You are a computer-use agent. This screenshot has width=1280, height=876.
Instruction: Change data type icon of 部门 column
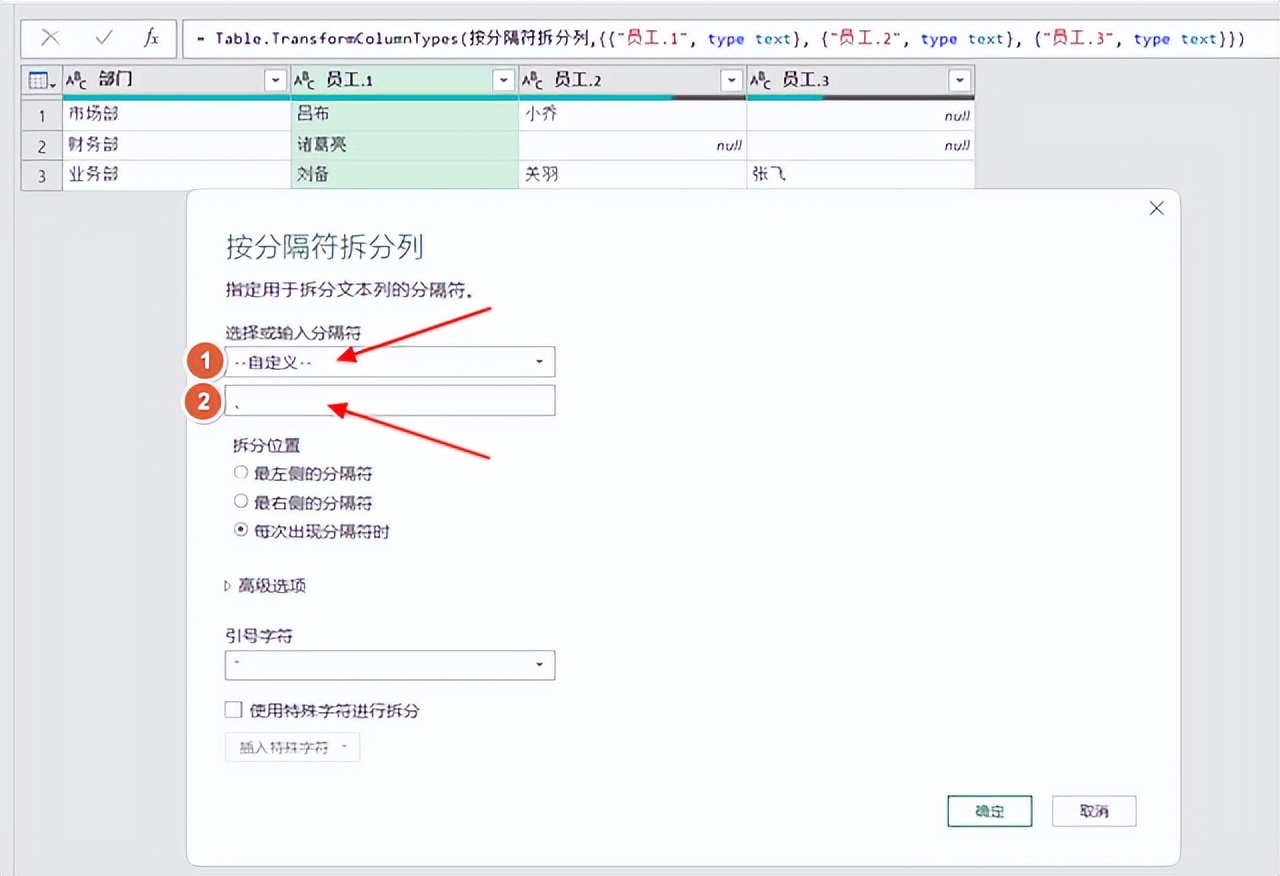point(77,81)
